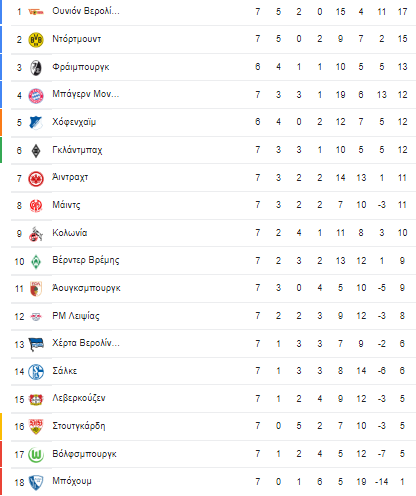416x496 pixels.
Task: Open the Ντόρτμουντ team link
Action: coord(77,39)
